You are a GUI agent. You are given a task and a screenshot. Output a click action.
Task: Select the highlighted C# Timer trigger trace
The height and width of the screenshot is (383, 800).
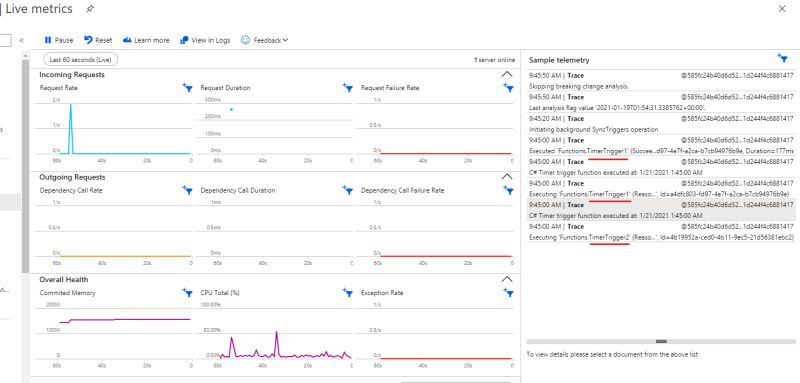click(x=661, y=210)
